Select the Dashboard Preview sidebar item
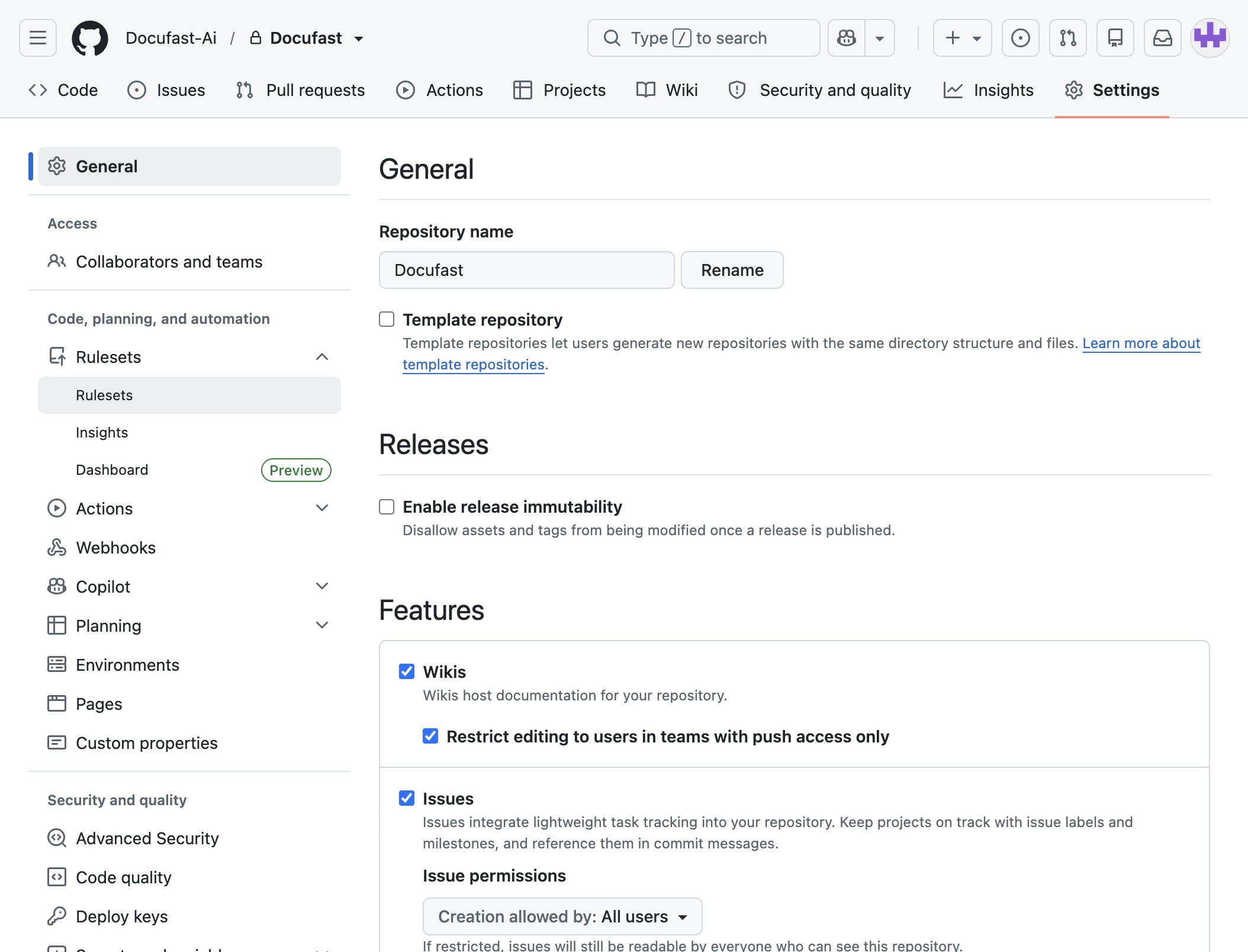 (x=189, y=470)
